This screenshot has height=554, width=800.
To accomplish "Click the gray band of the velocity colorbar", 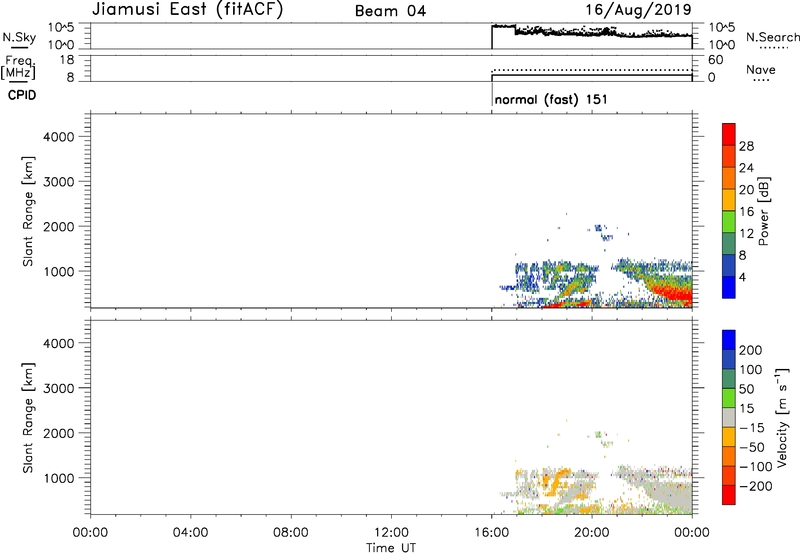I will 729,417.
